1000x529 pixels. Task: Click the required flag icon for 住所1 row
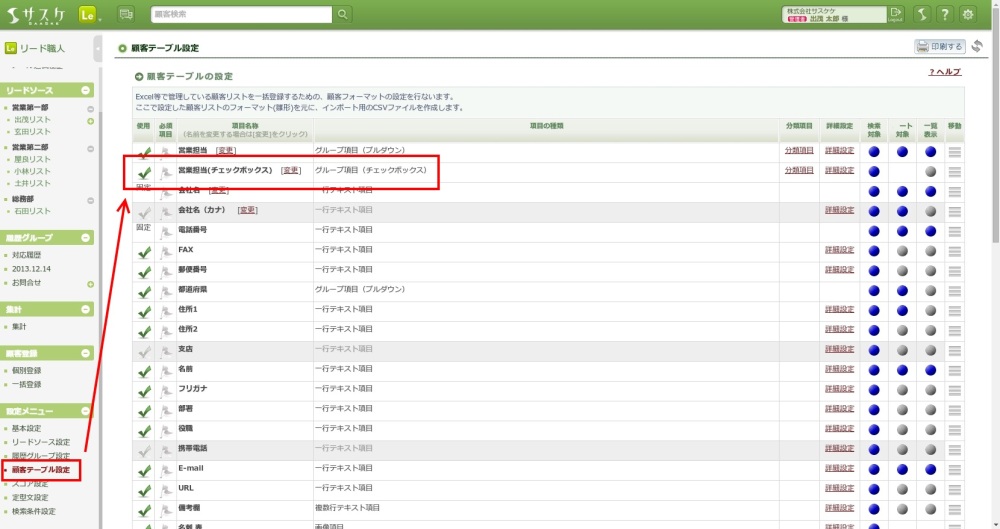point(166,310)
